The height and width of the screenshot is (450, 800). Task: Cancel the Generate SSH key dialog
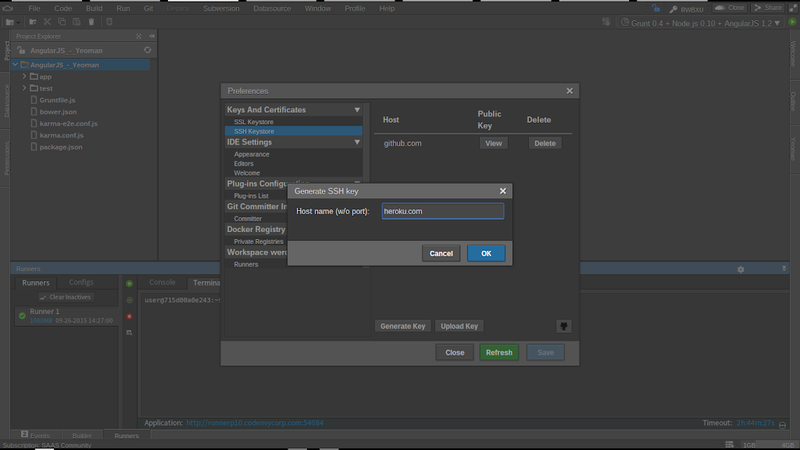tap(441, 254)
